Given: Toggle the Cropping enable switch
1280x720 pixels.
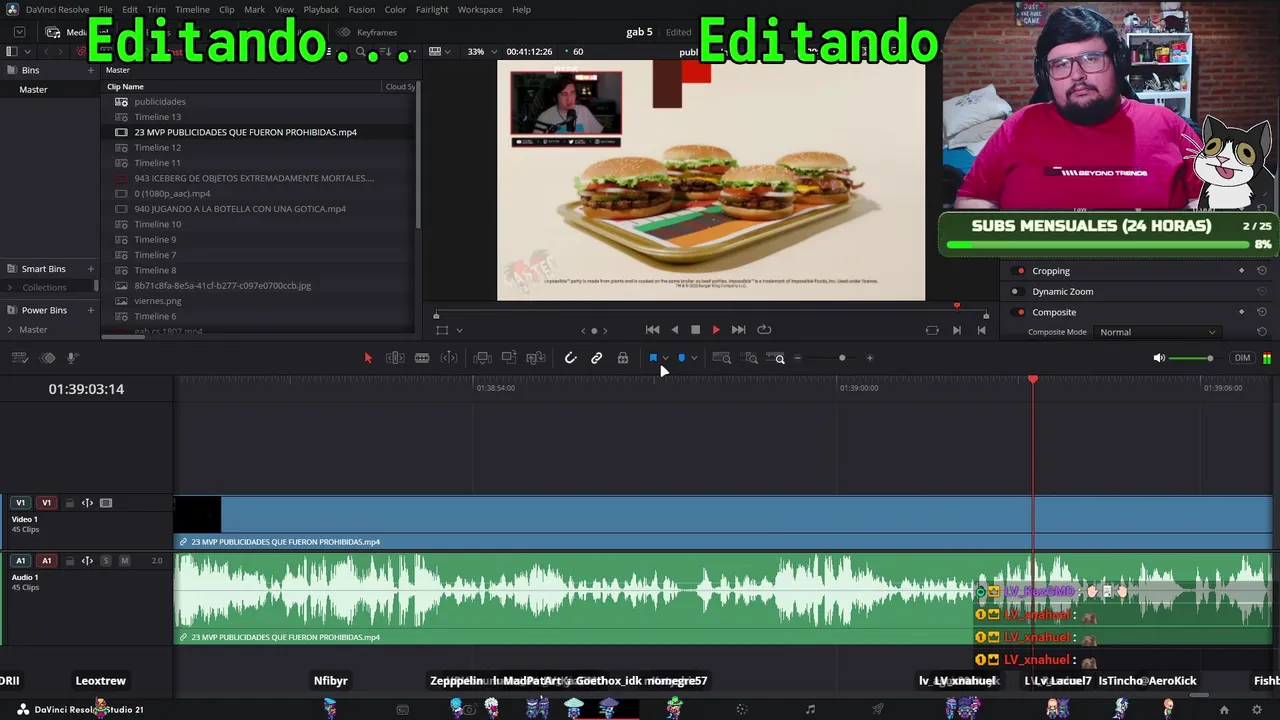Looking at the screenshot, I should (1020, 271).
